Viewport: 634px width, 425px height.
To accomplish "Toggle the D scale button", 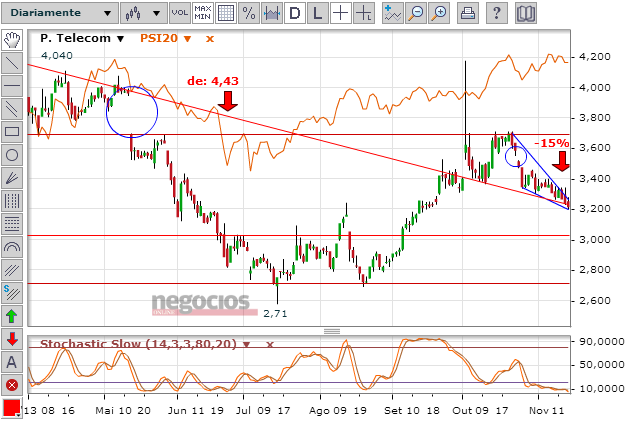I will (295, 13).
